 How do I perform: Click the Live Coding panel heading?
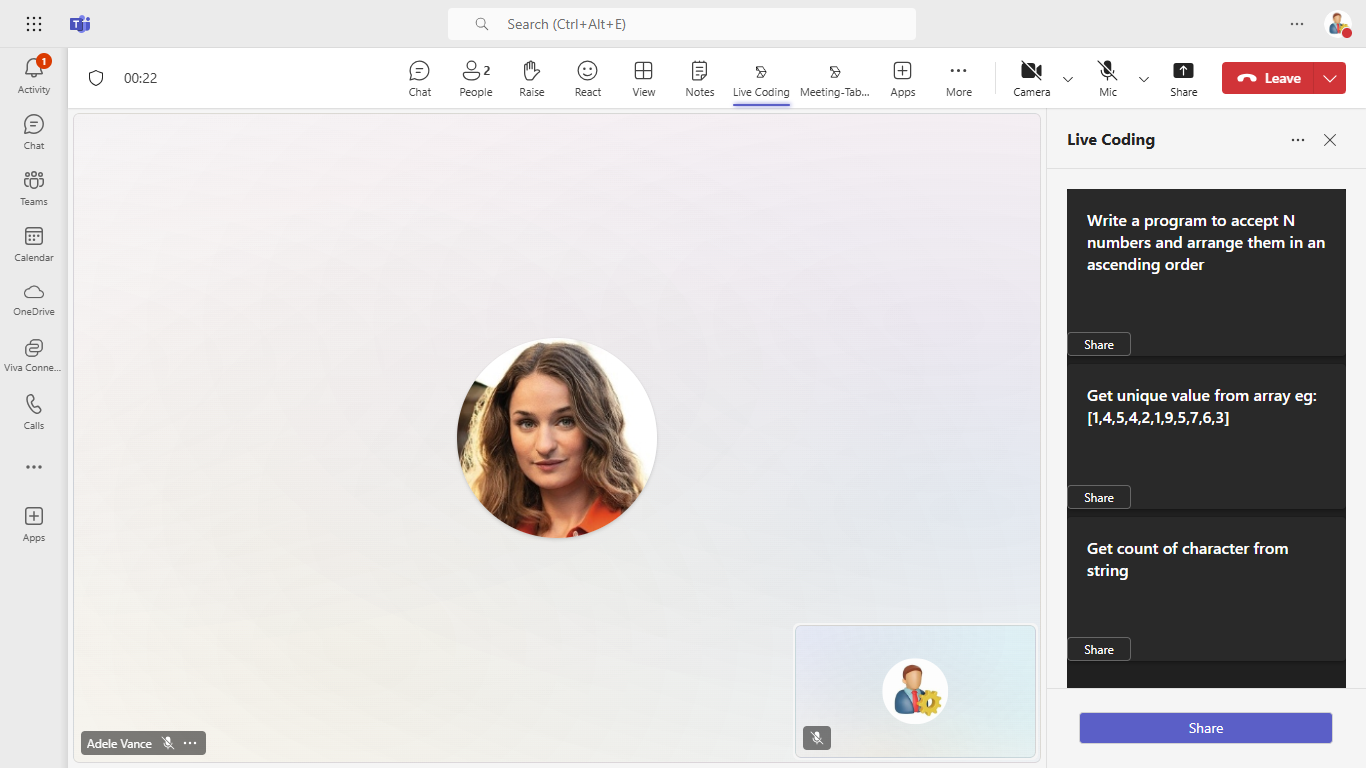tap(1111, 140)
